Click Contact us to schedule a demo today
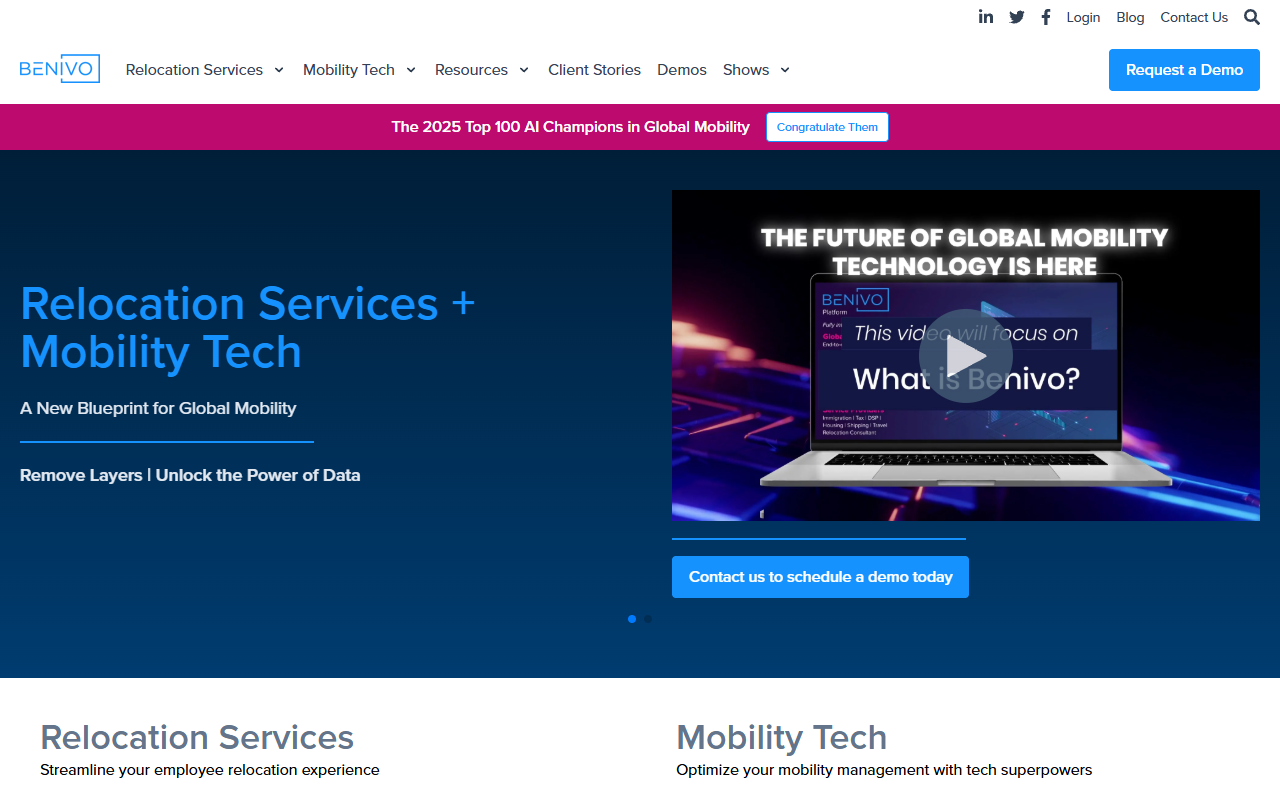 point(820,577)
